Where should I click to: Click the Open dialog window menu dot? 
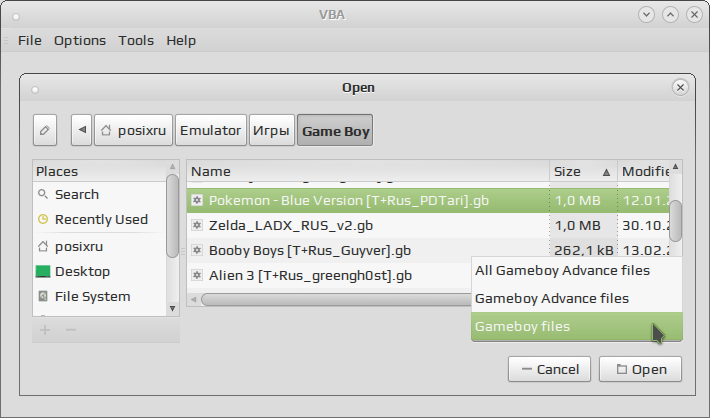pyautogui.click(x=35, y=90)
